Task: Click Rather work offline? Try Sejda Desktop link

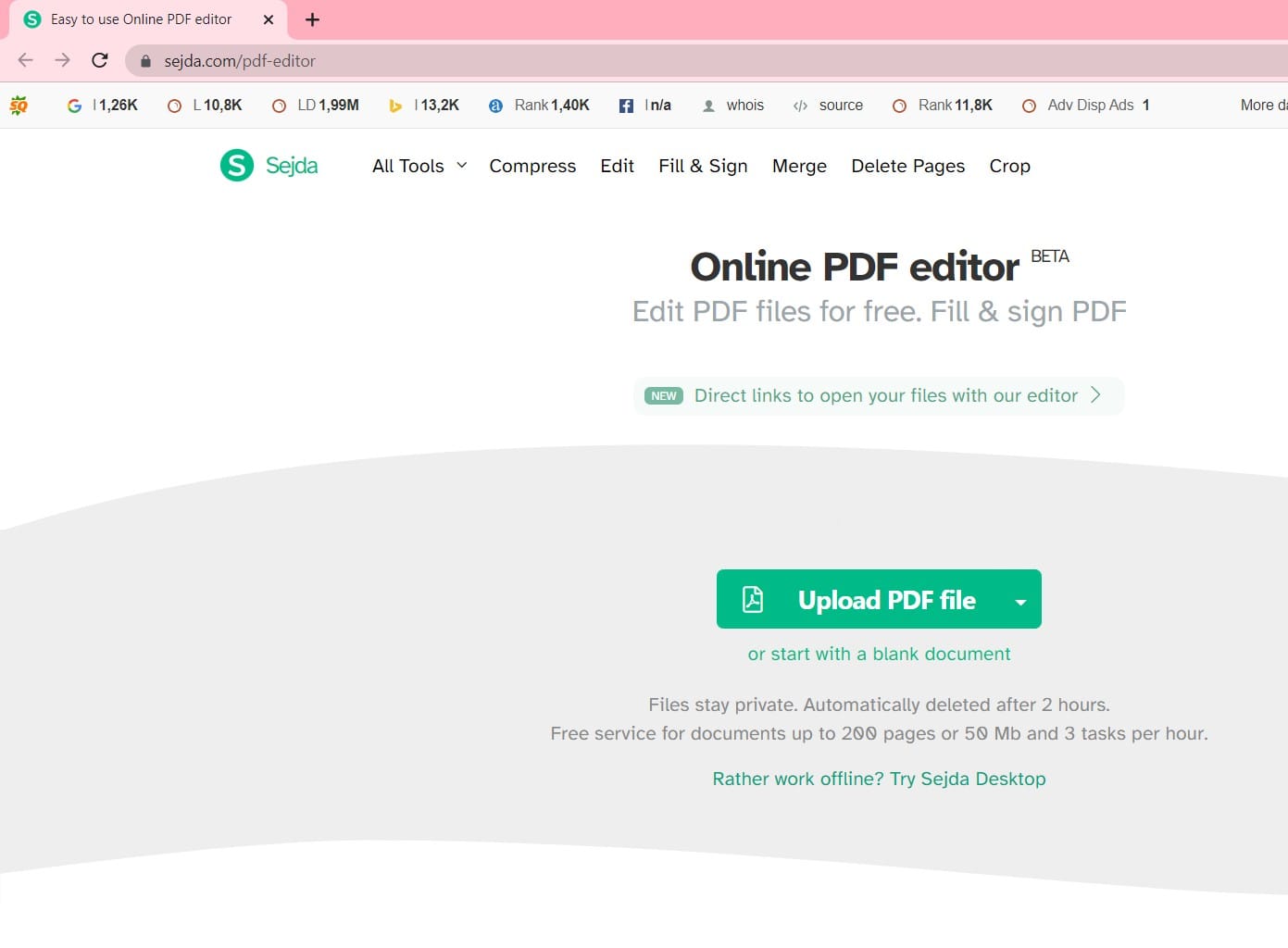Action: click(879, 779)
